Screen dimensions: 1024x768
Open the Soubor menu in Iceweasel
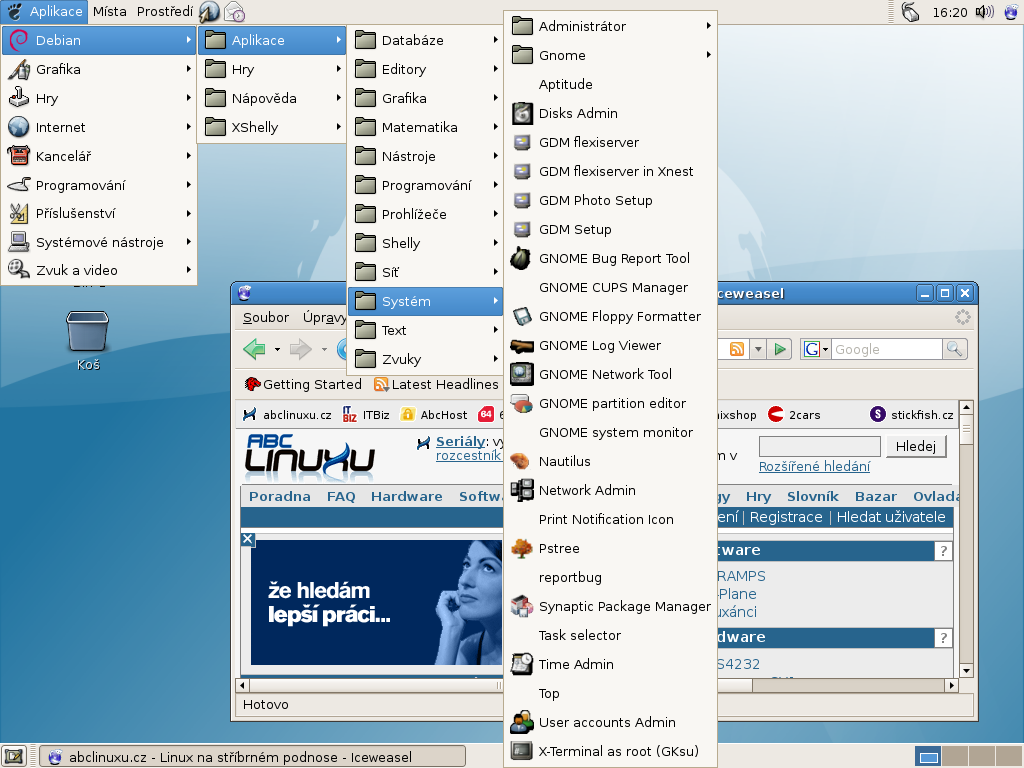[266, 317]
